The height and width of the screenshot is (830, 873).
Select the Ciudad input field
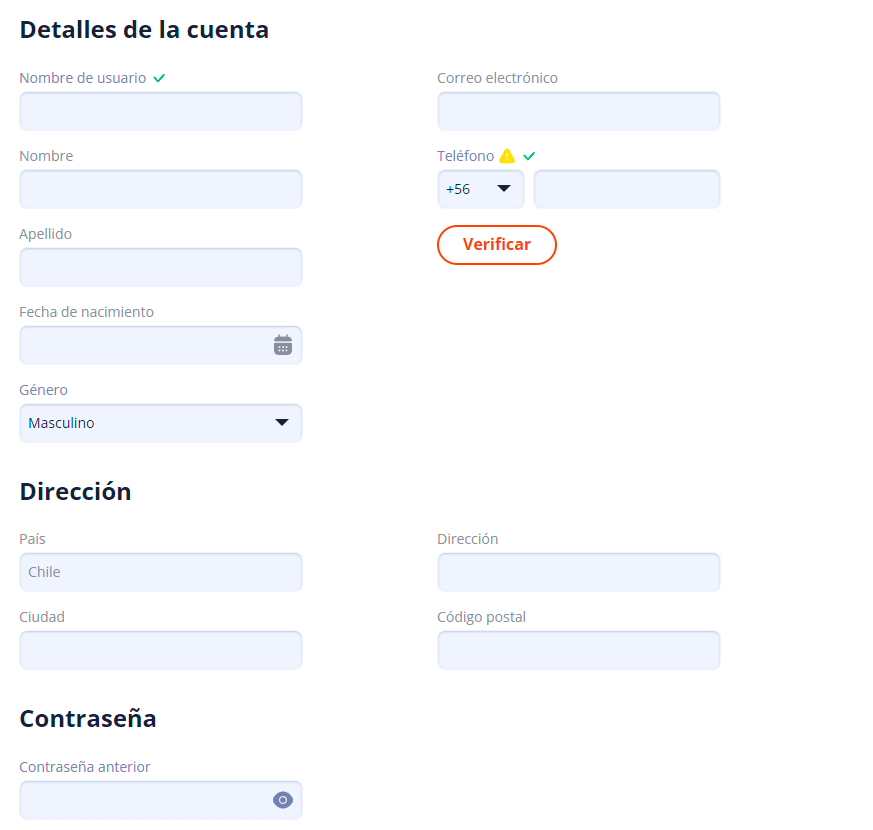(x=160, y=650)
